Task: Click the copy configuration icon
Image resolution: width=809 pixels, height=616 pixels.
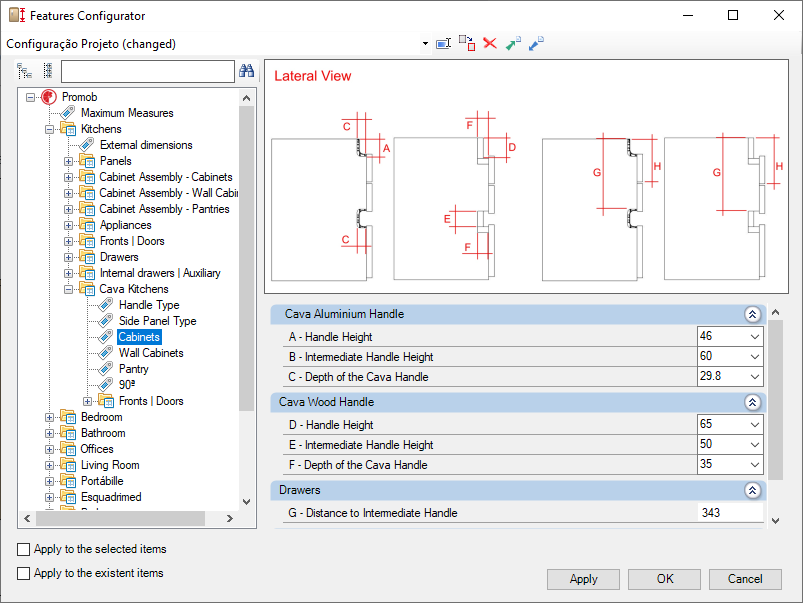Action: pos(466,44)
